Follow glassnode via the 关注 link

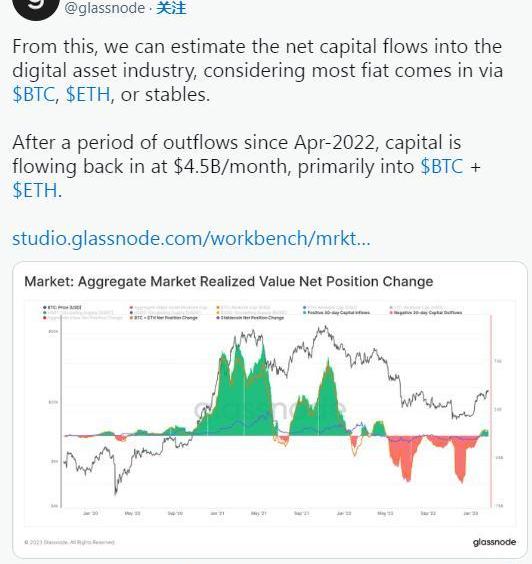pyautogui.click(x=171, y=8)
